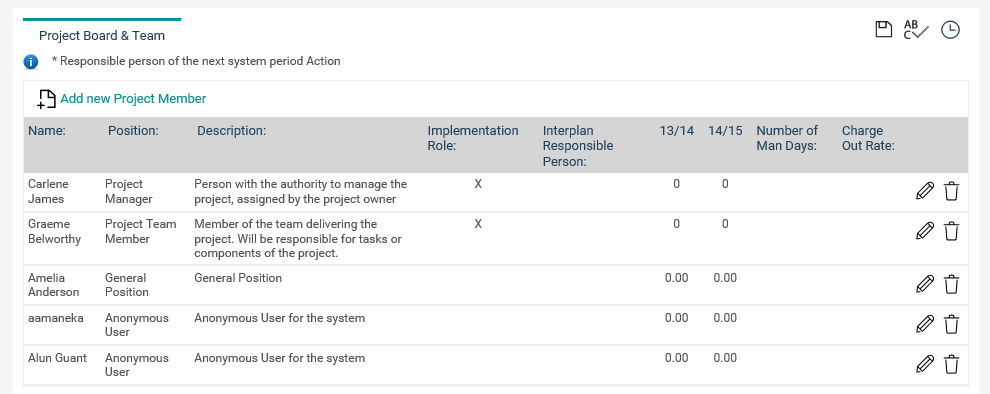Select the Project Board & Team tab
This screenshot has height=394, width=990.
pyautogui.click(x=102, y=36)
